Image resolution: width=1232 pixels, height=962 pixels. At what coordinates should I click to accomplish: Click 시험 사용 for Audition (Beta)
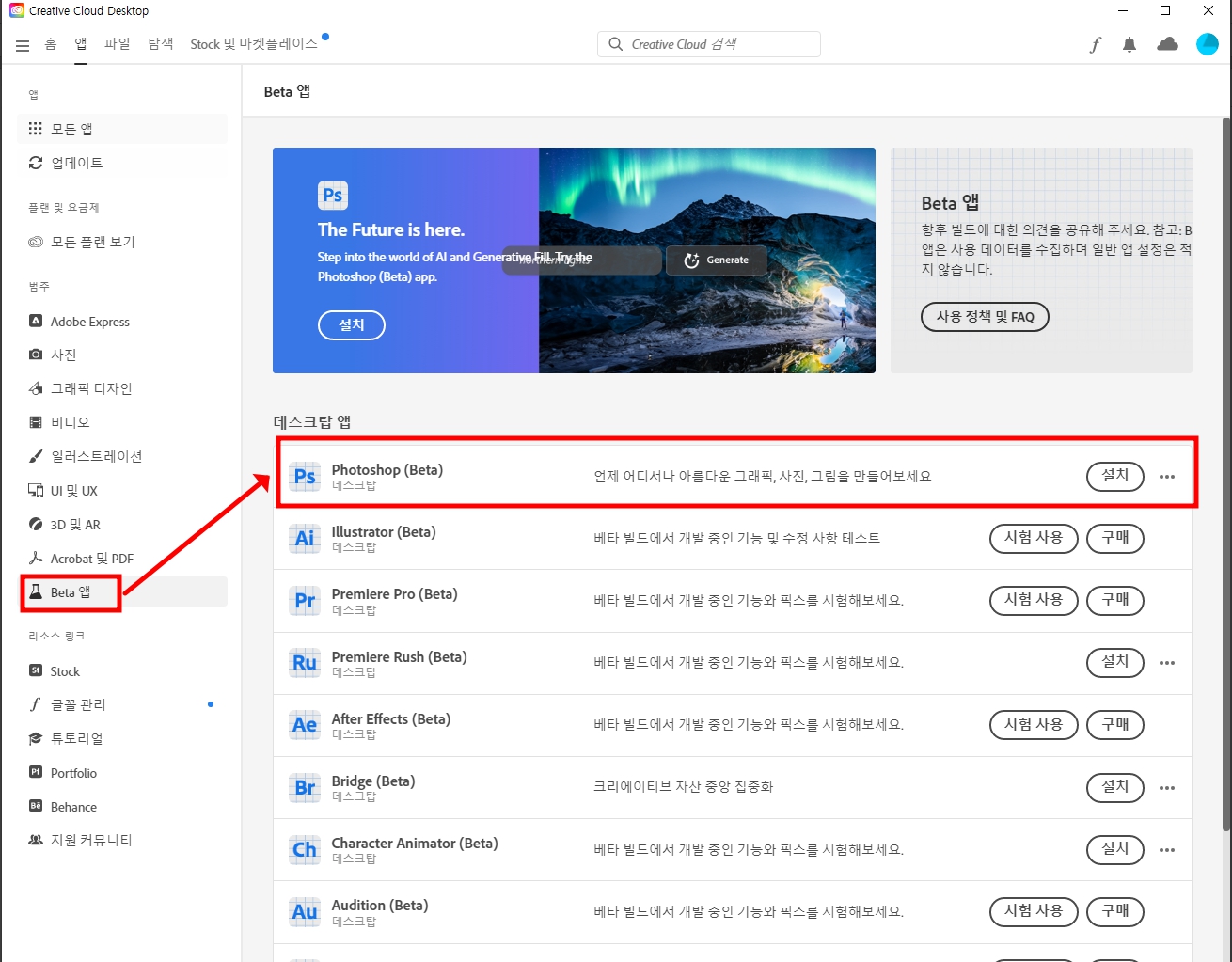(x=1034, y=911)
